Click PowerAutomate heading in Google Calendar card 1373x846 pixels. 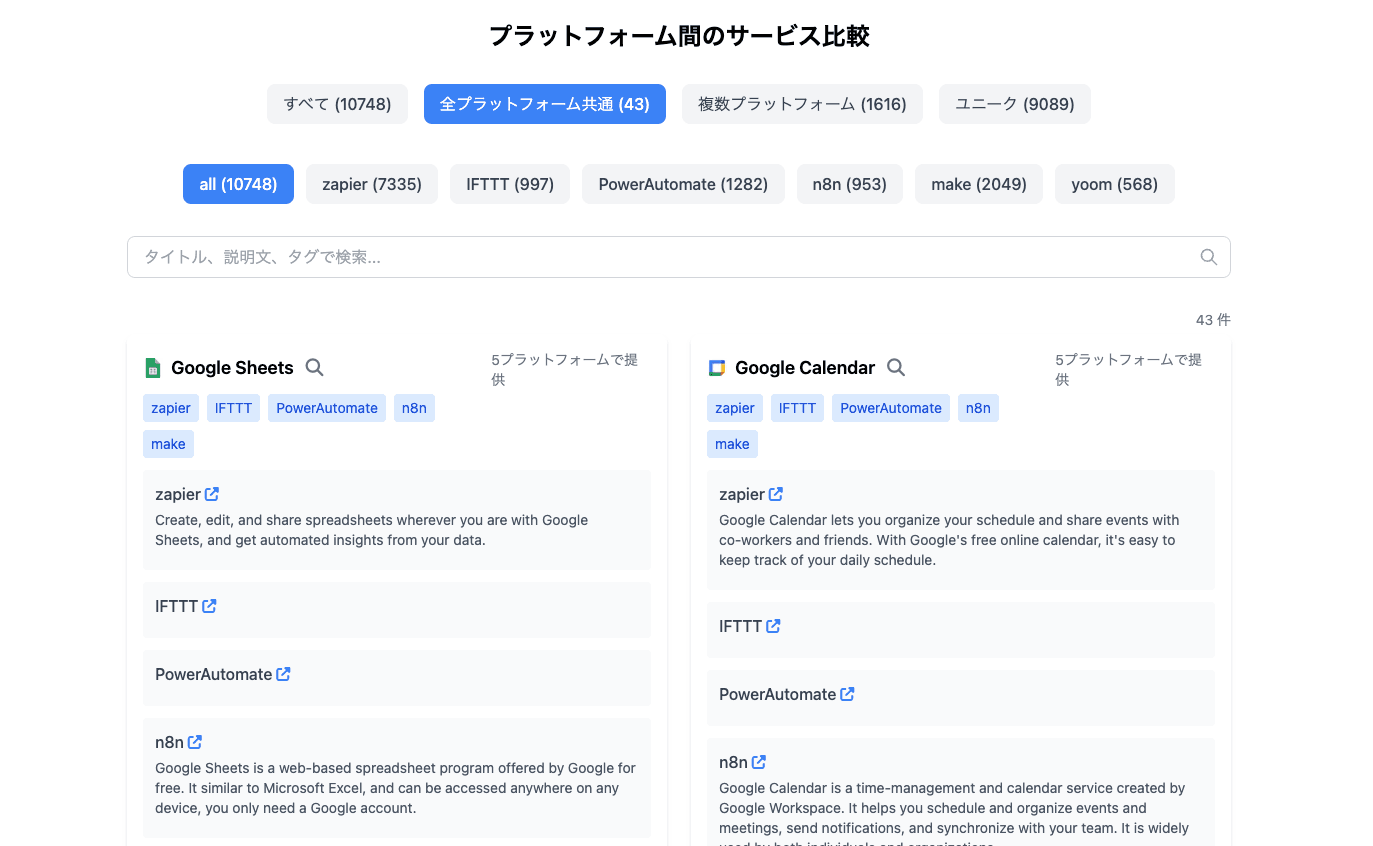[x=777, y=694]
